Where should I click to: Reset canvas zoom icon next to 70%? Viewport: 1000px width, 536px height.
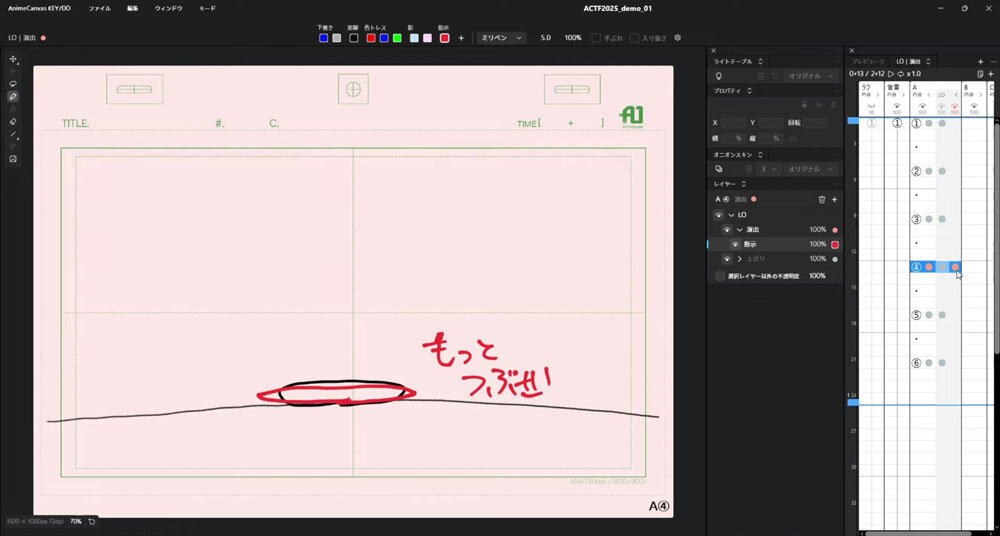pyautogui.click(x=92, y=521)
